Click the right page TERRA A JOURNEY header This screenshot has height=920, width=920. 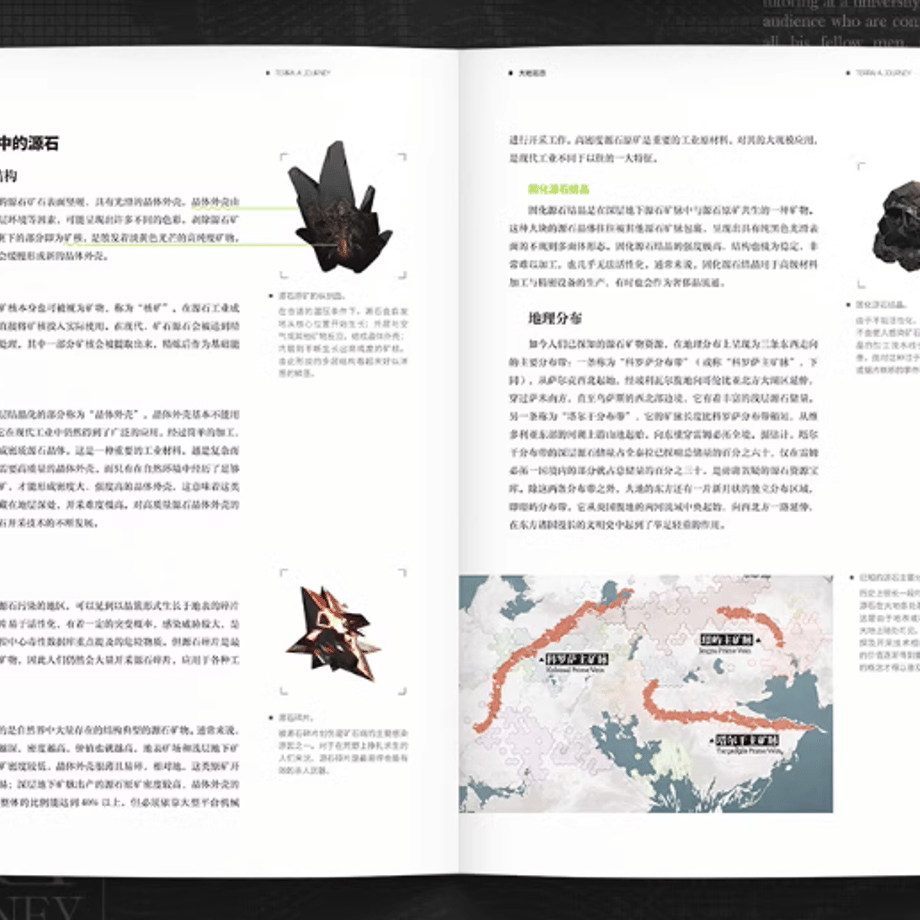(883, 73)
